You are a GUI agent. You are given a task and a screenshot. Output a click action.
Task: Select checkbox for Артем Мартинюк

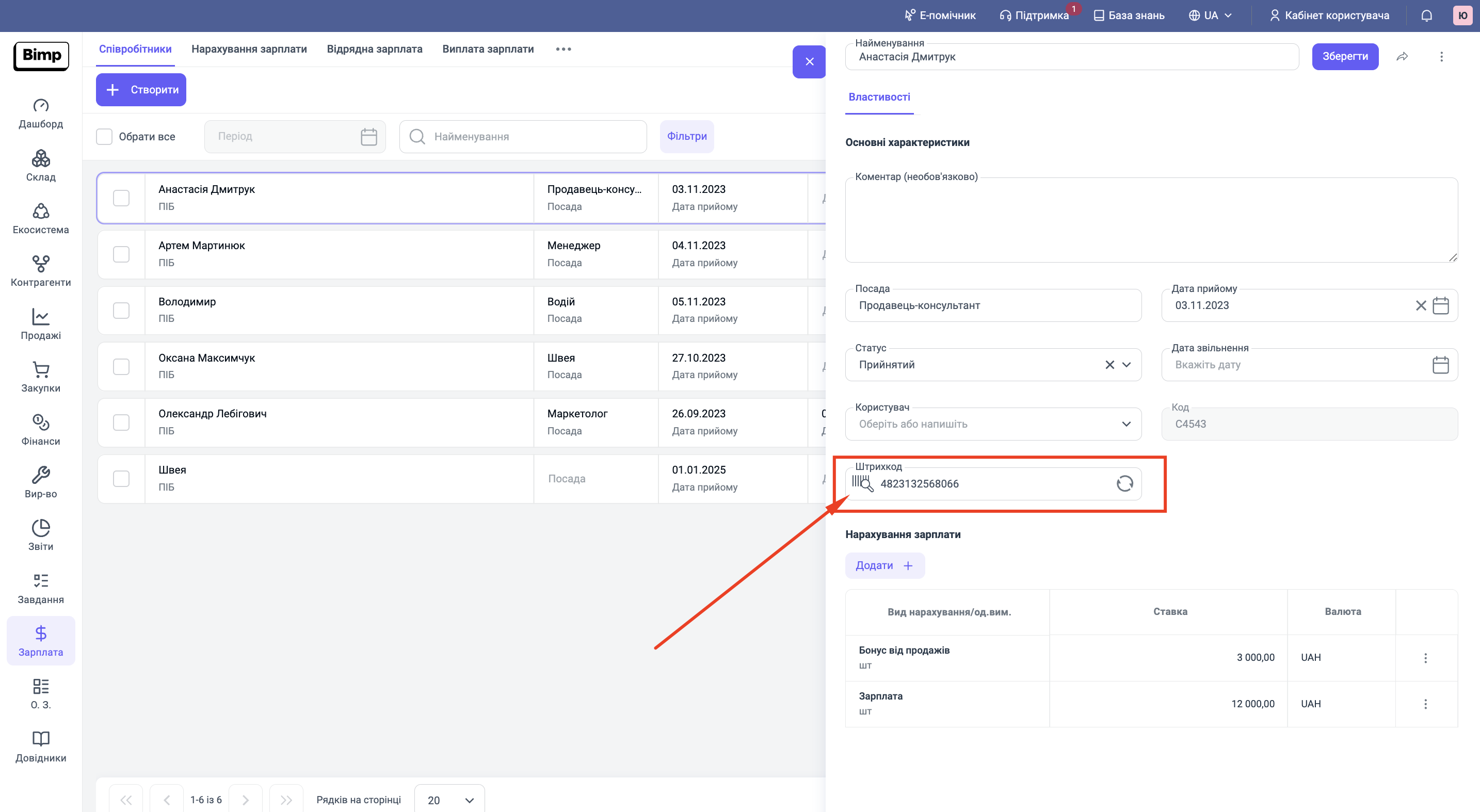(x=121, y=254)
